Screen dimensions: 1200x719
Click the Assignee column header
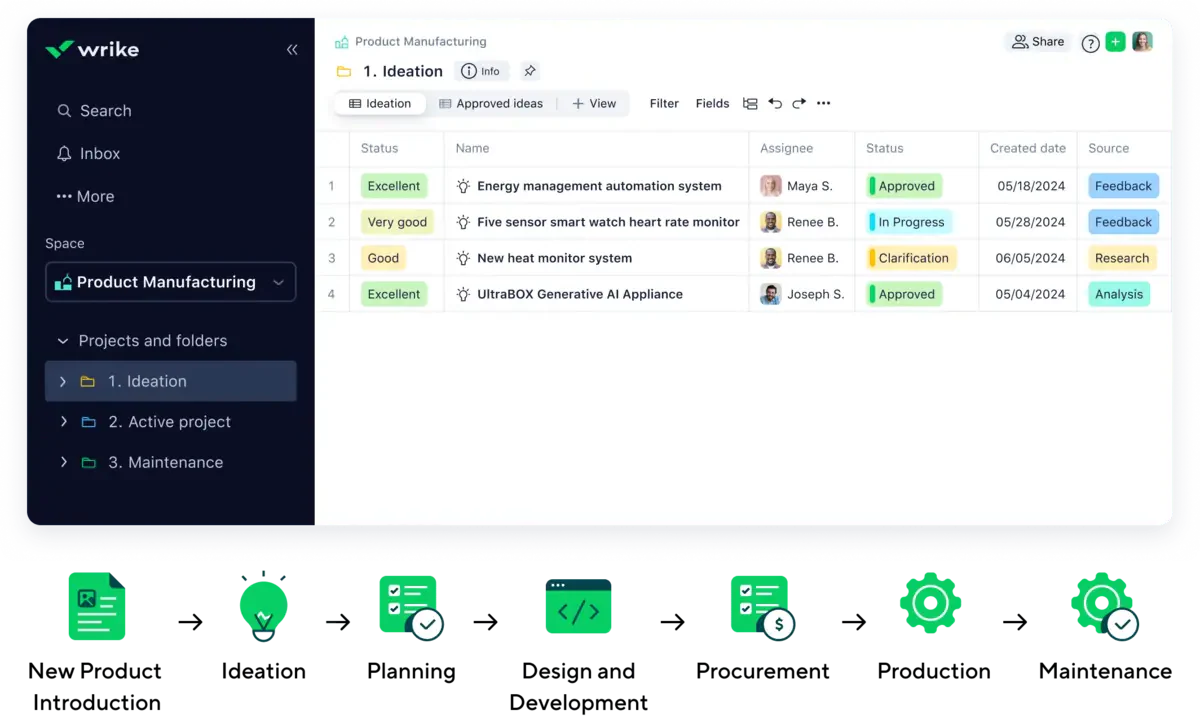tap(786, 148)
